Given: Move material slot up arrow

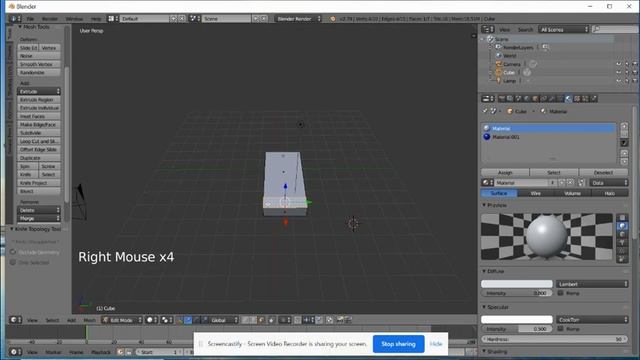Looking at the screenshot, I should click(624, 153).
